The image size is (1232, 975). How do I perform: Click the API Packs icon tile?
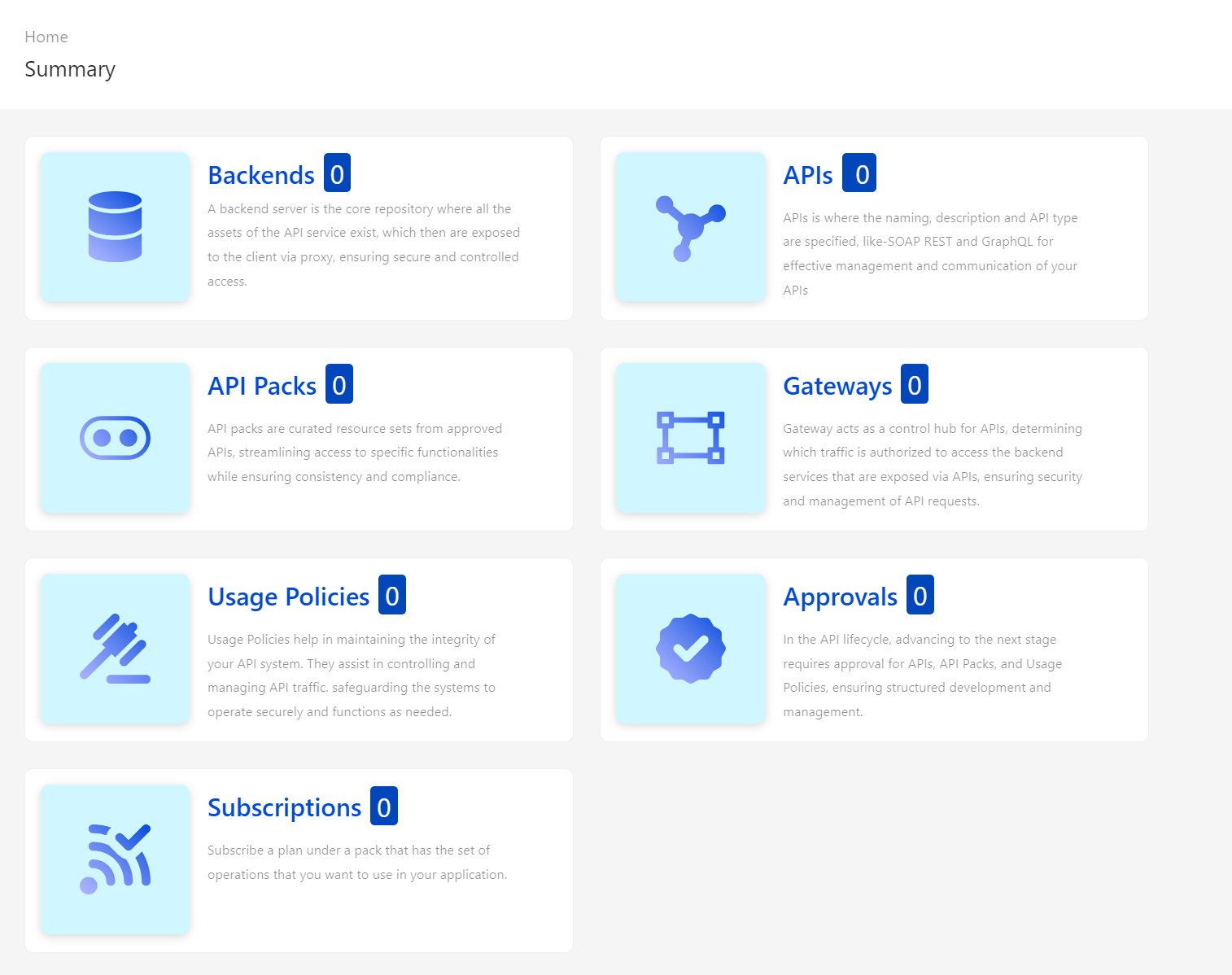click(115, 438)
